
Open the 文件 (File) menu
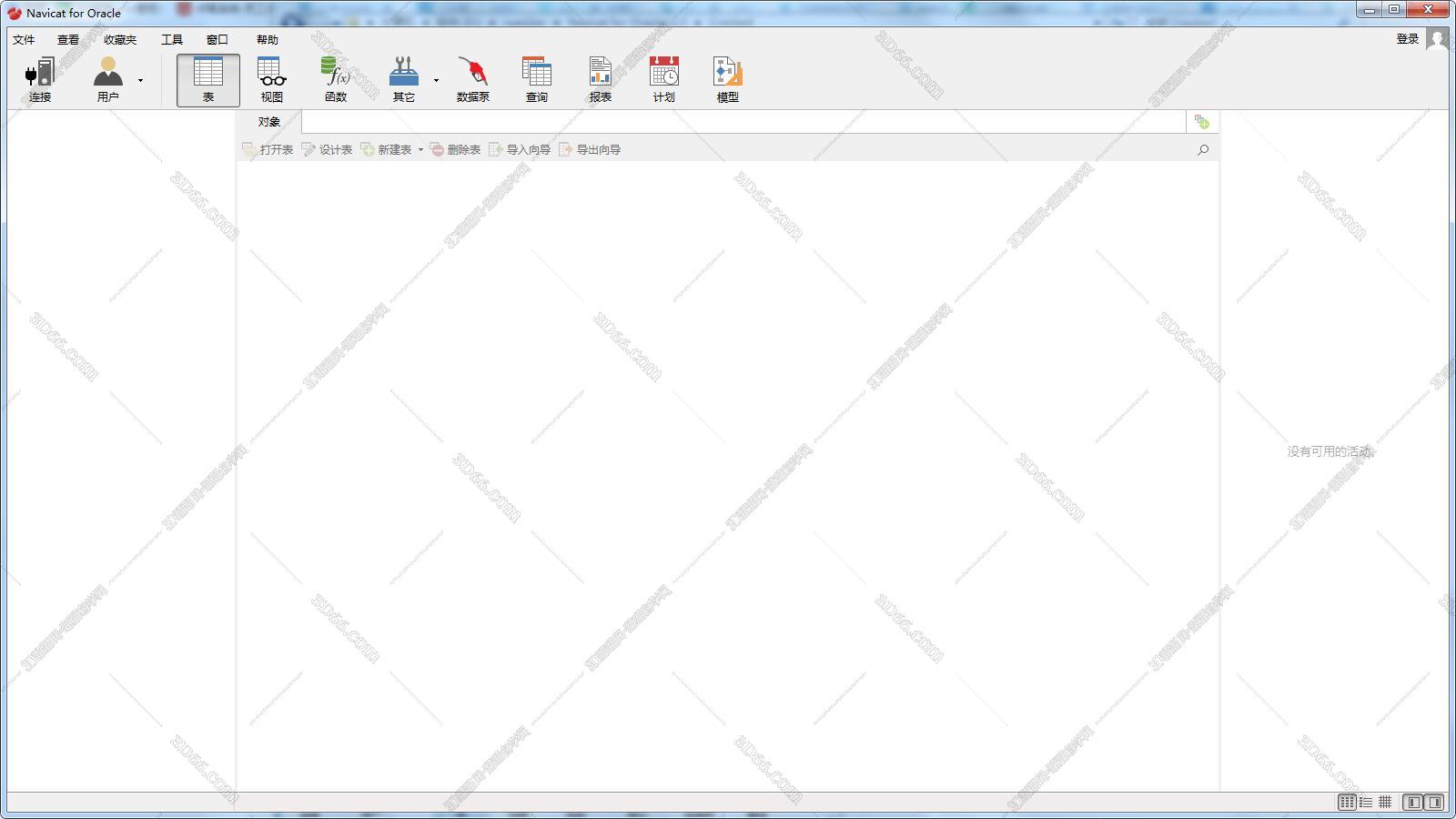click(24, 39)
